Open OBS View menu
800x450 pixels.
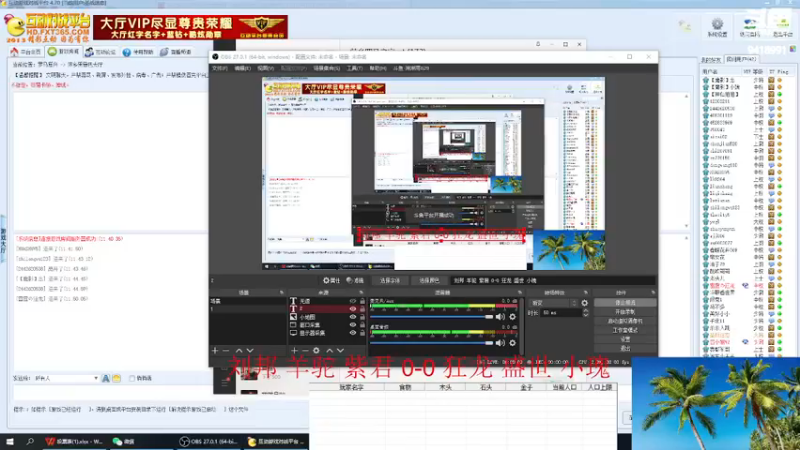265,68
